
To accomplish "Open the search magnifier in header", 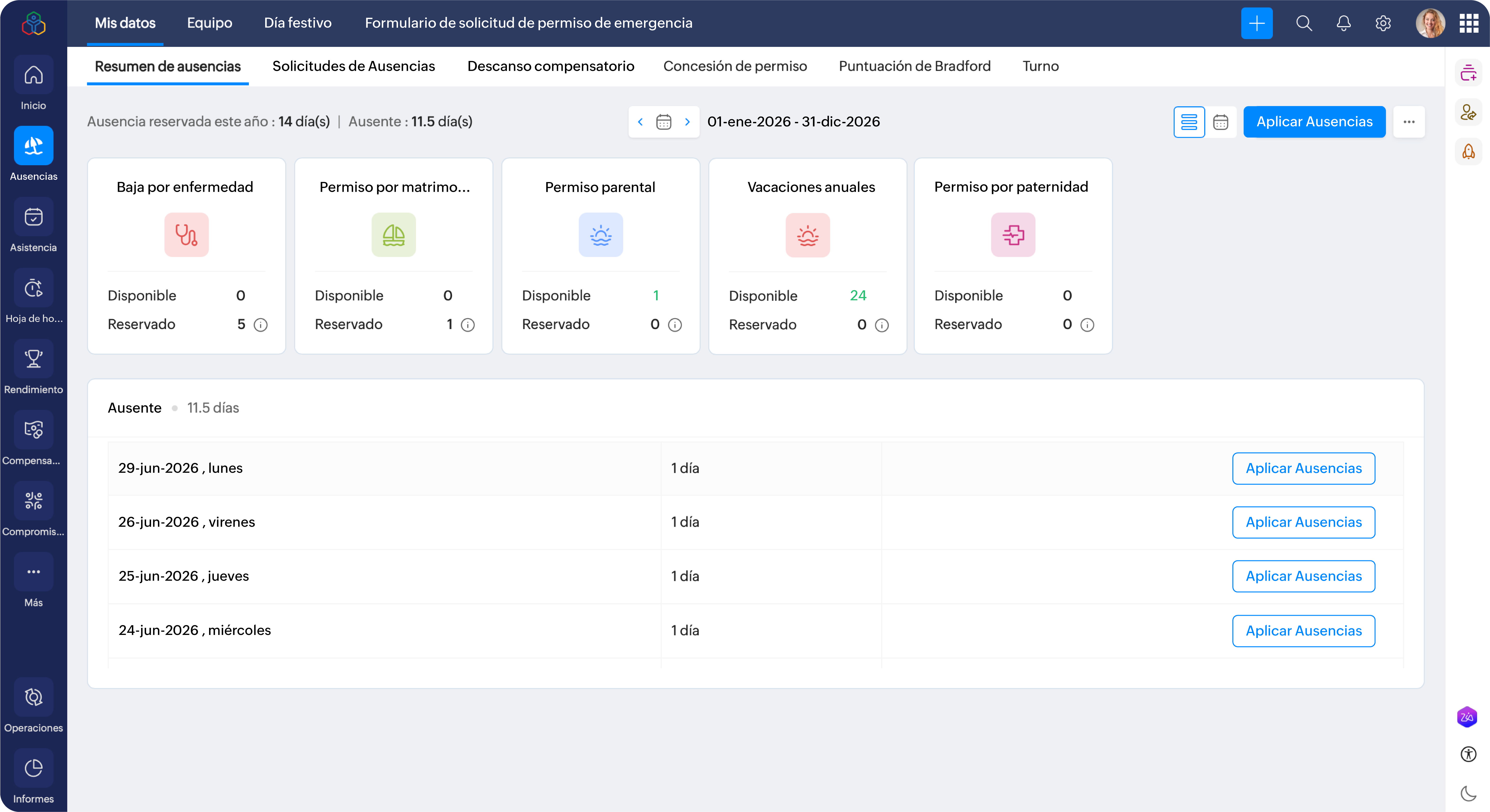I will click(x=1304, y=23).
